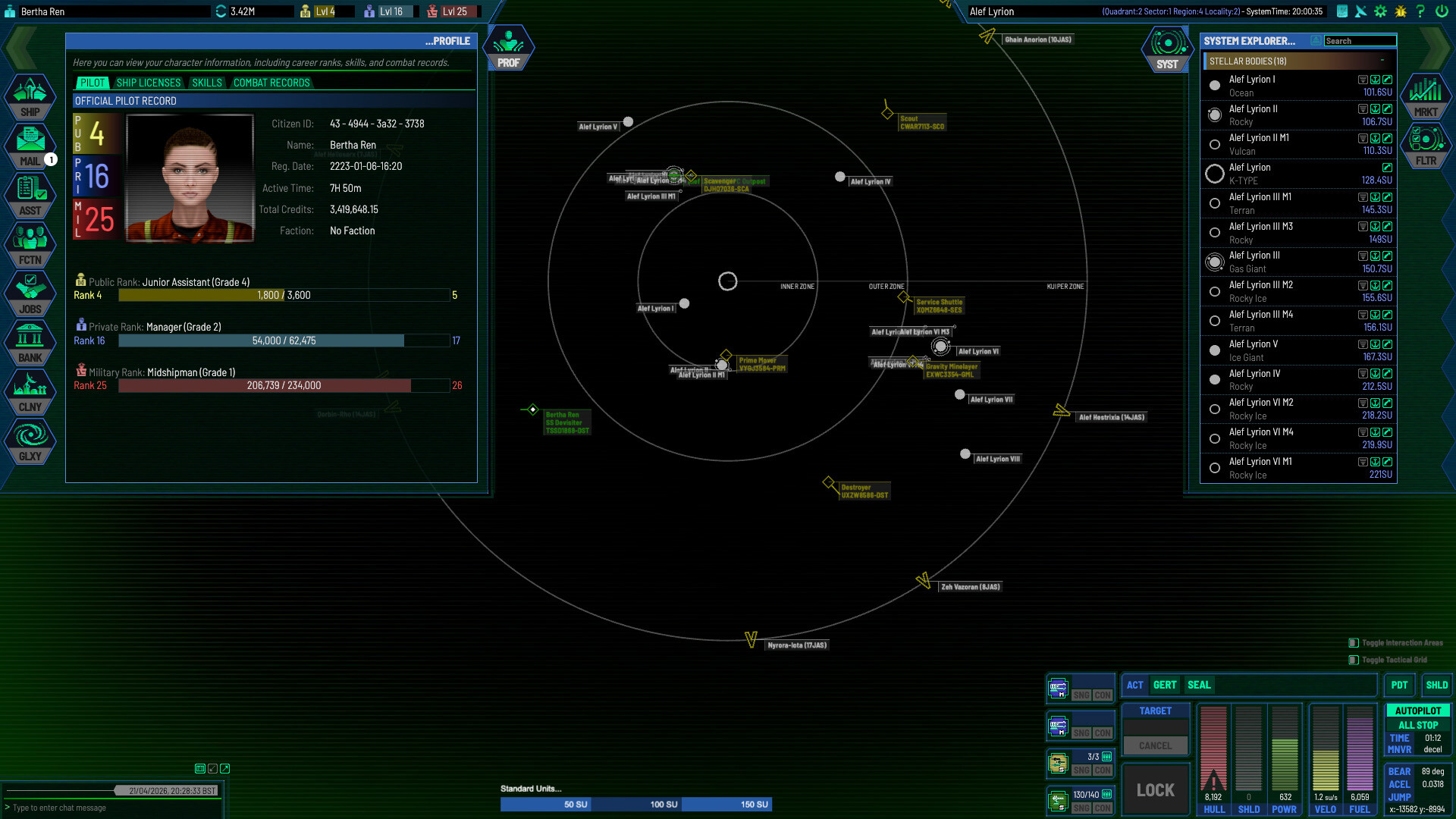Viewport: 1456px width, 819px height.
Task: Toggle Interaction Areas checkbox
Action: click(1354, 643)
